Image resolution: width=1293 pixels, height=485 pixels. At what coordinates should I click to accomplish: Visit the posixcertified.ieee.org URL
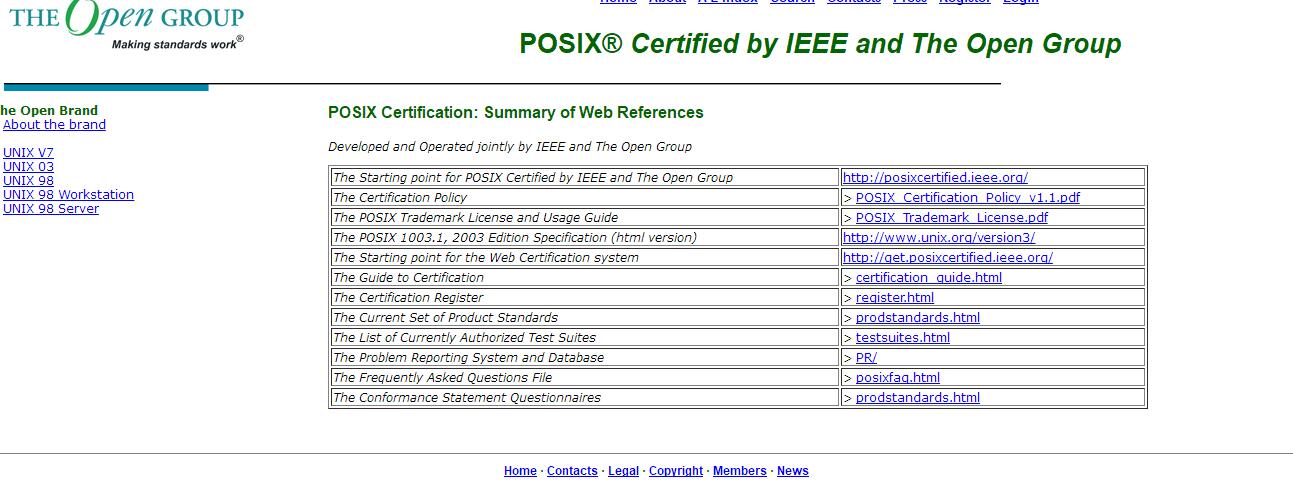coord(935,178)
